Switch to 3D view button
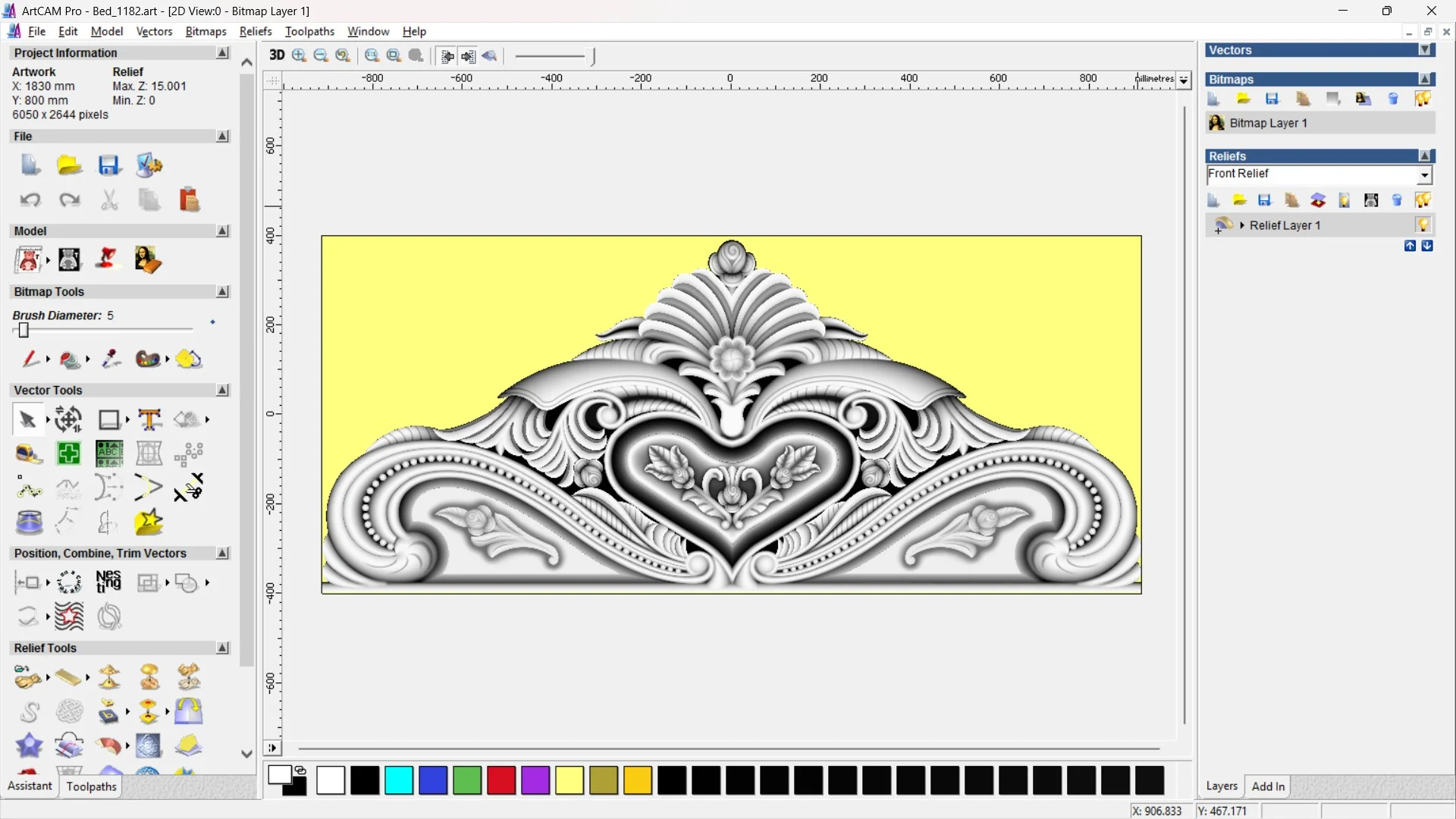The image size is (1456, 819). 277,55
